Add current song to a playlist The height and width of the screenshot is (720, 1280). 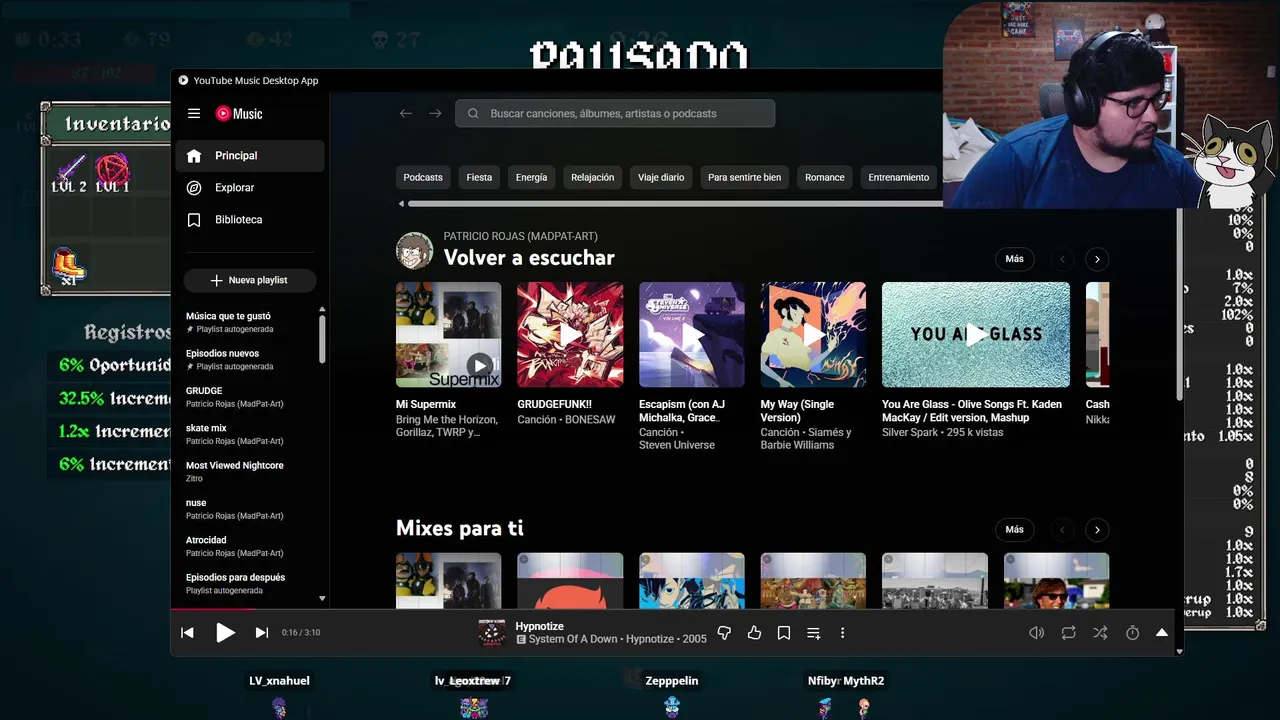pyautogui.click(x=813, y=633)
